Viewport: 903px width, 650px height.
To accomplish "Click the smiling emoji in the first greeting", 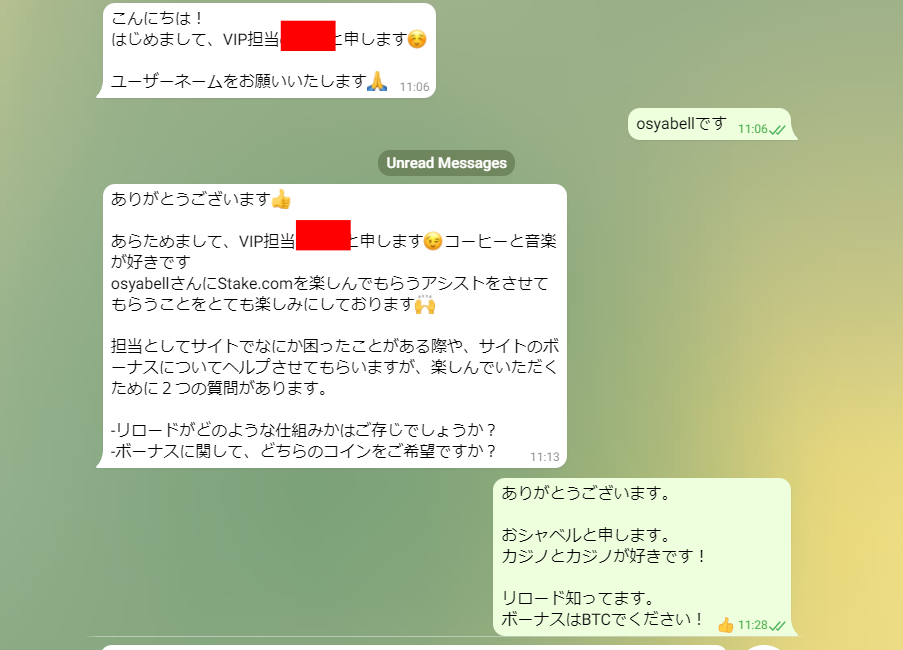I will coord(417,39).
